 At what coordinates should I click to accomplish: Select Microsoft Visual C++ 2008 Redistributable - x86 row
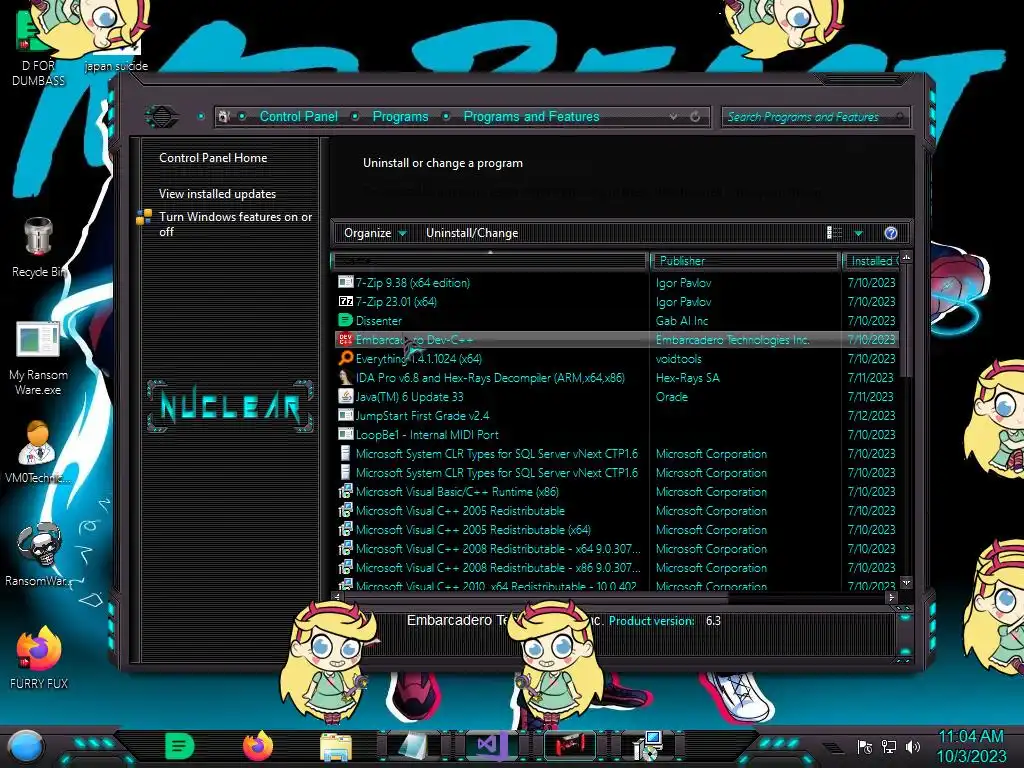(x=616, y=568)
